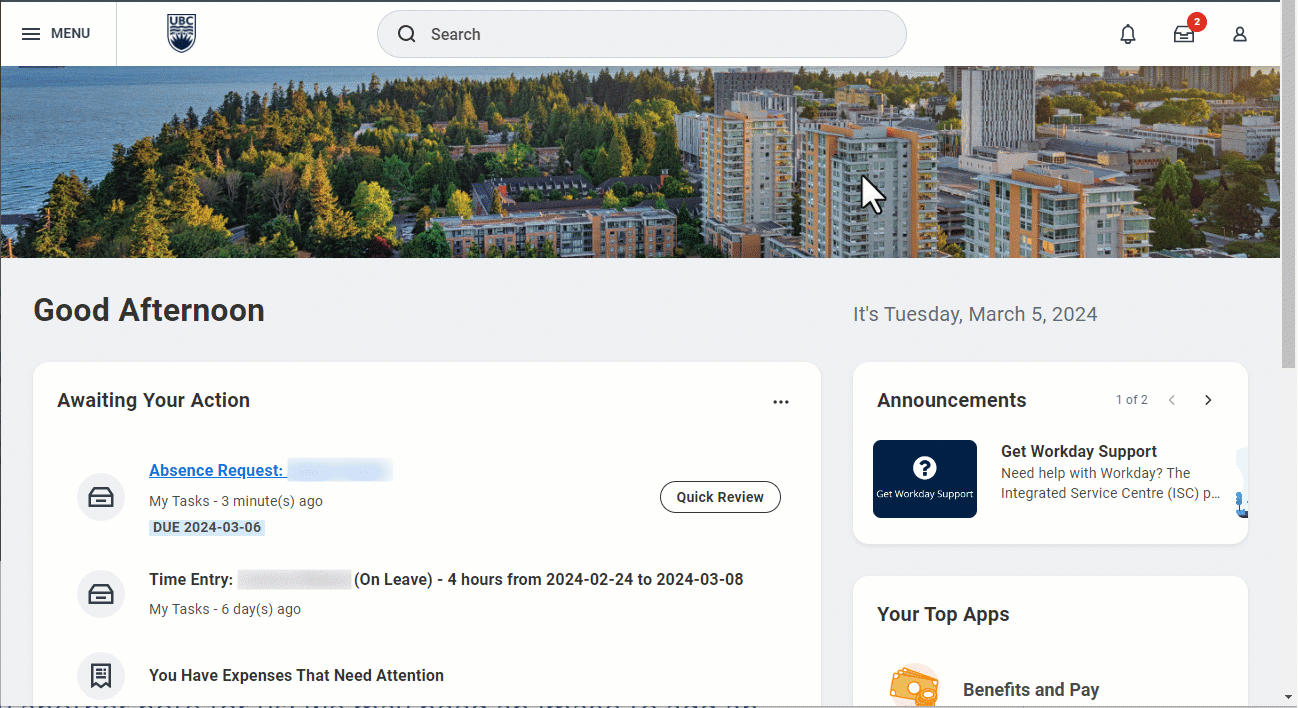The image size is (1298, 708).
Task: Click the DUE 2024-03-06 badge
Action: click(206, 527)
